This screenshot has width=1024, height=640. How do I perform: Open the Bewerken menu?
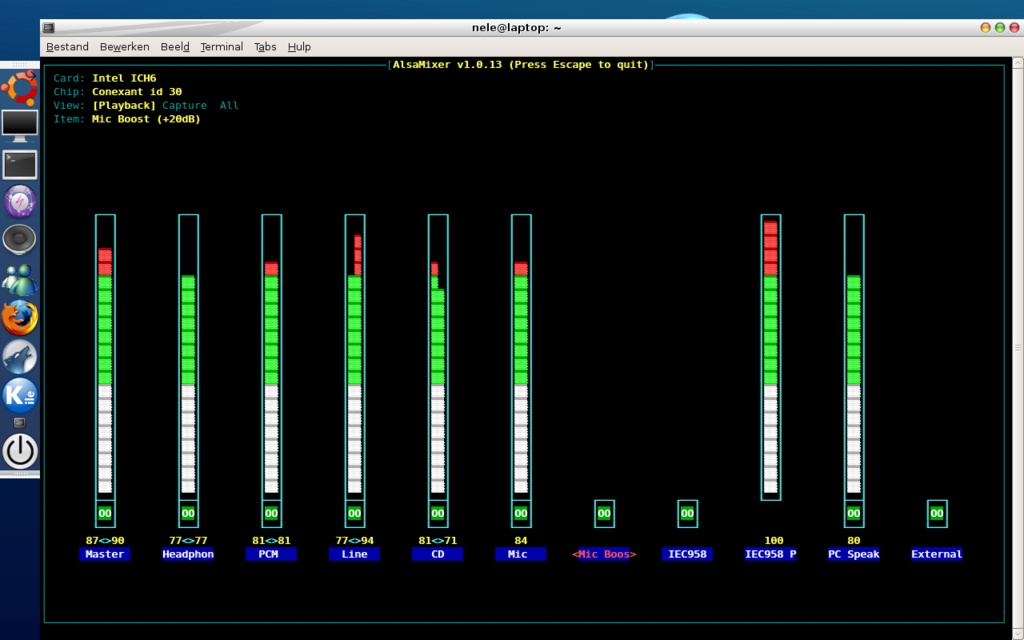click(124, 47)
